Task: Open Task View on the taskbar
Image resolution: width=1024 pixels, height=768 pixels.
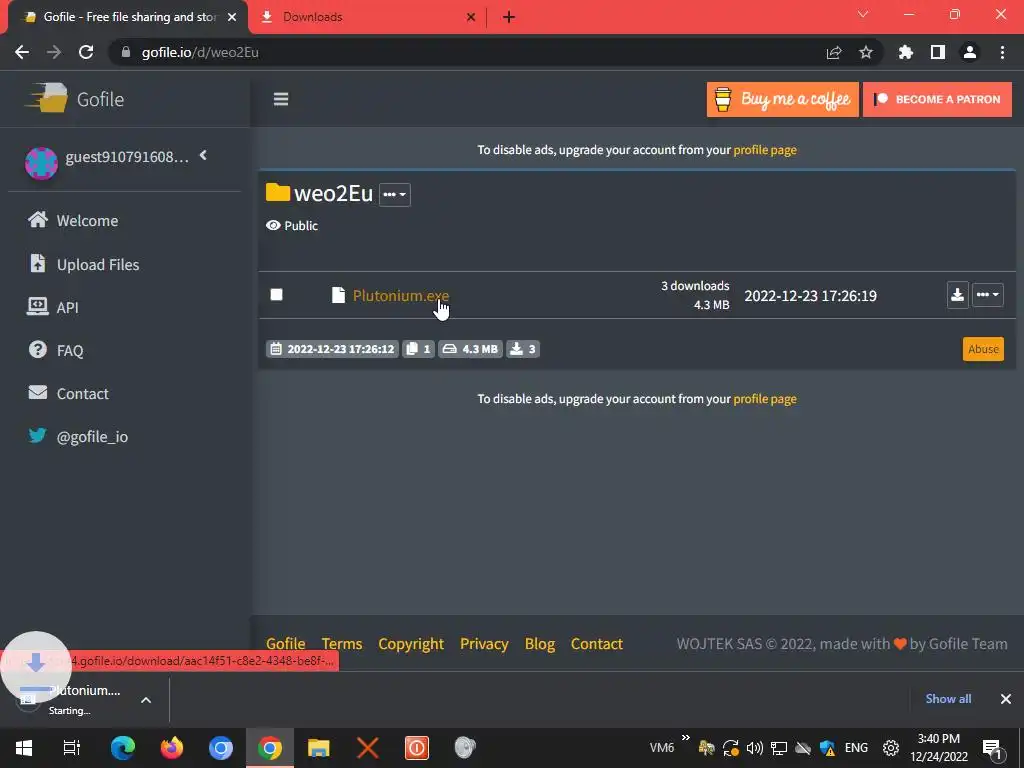Action: click(x=72, y=747)
